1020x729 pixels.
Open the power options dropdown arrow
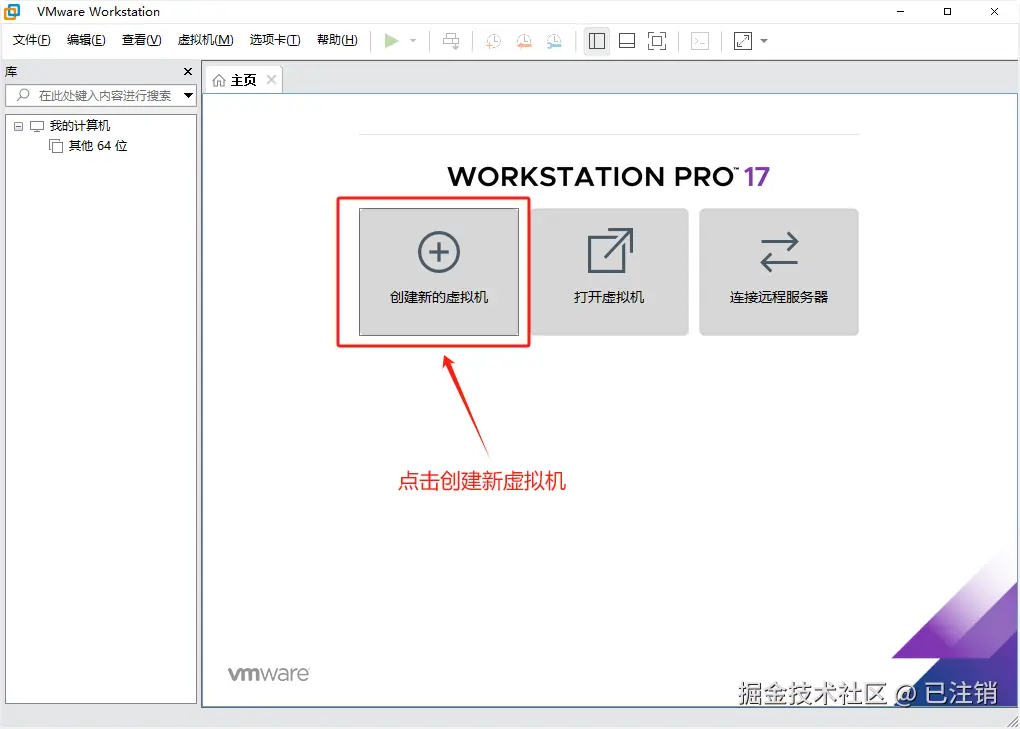413,41
